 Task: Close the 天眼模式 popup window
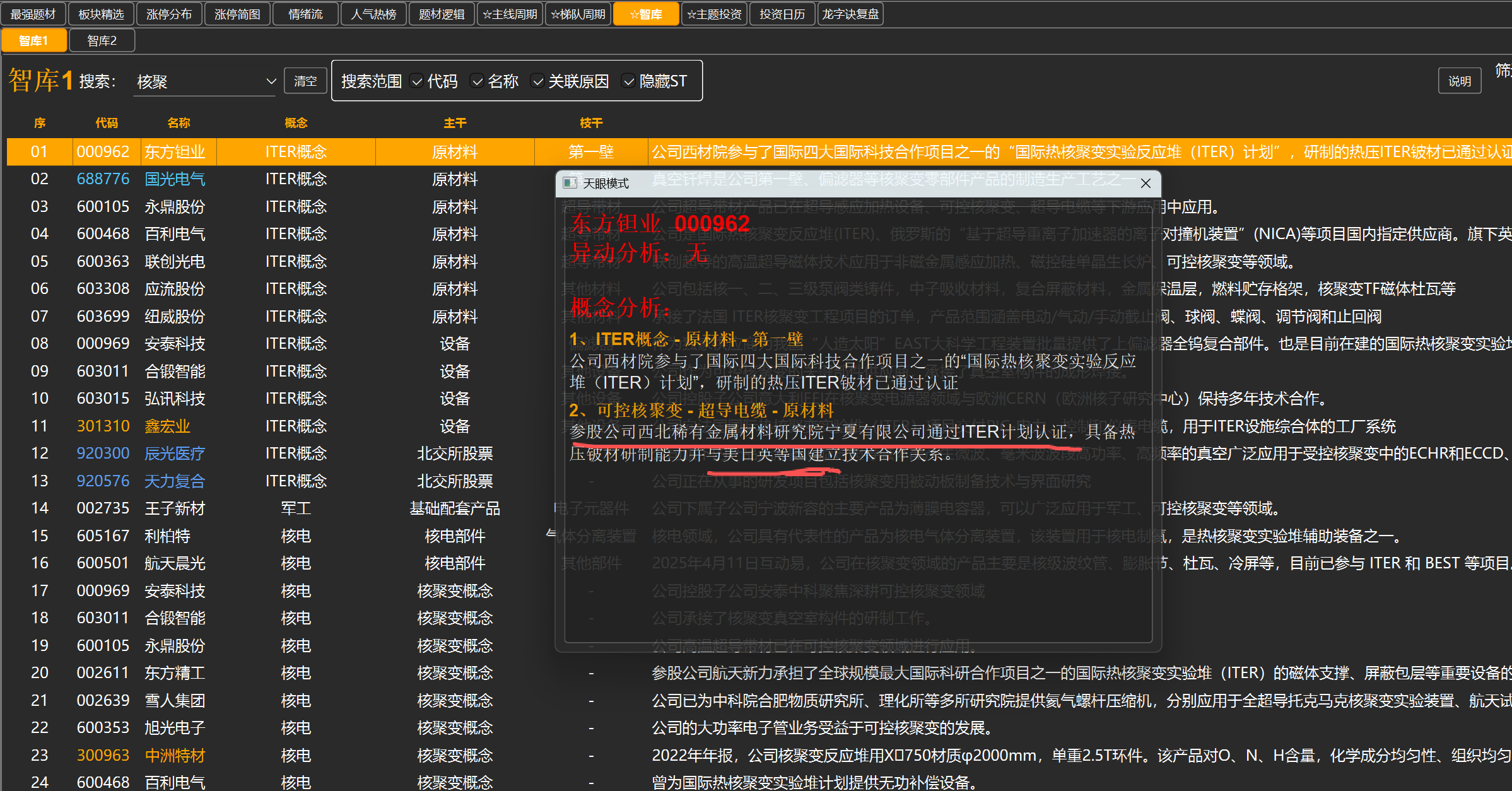tap(1146, 183)
